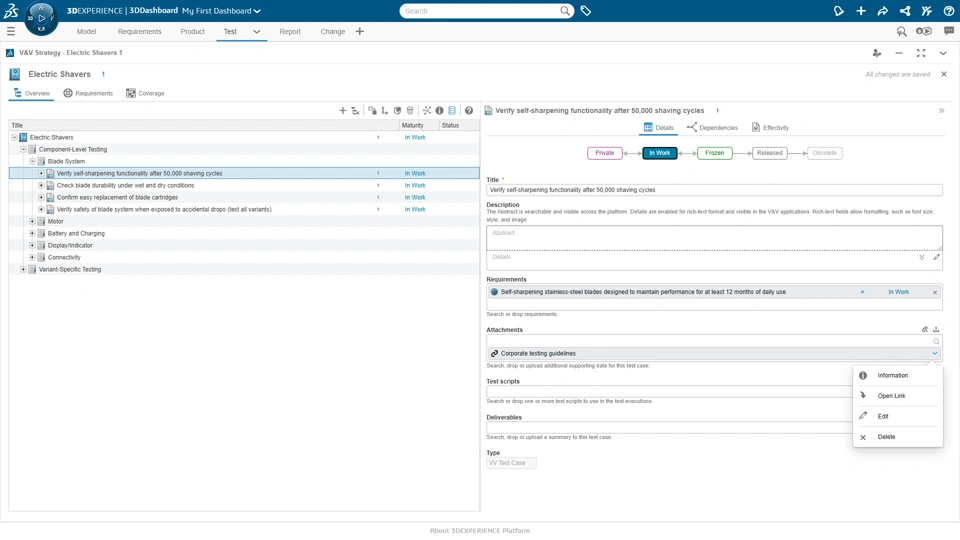
Task: Toggle the highlighted details panel icon in toolbar
Action: pos(452,111)
